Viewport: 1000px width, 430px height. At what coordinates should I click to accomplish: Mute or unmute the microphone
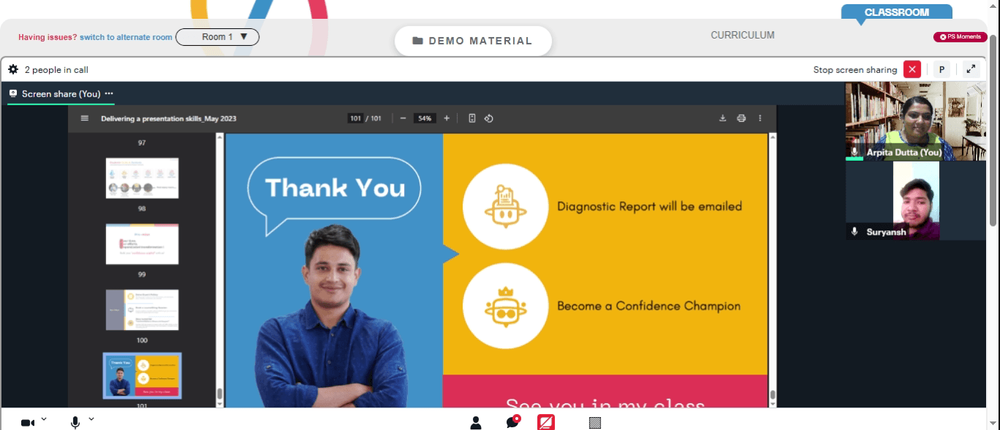click(x=75, y=422)
